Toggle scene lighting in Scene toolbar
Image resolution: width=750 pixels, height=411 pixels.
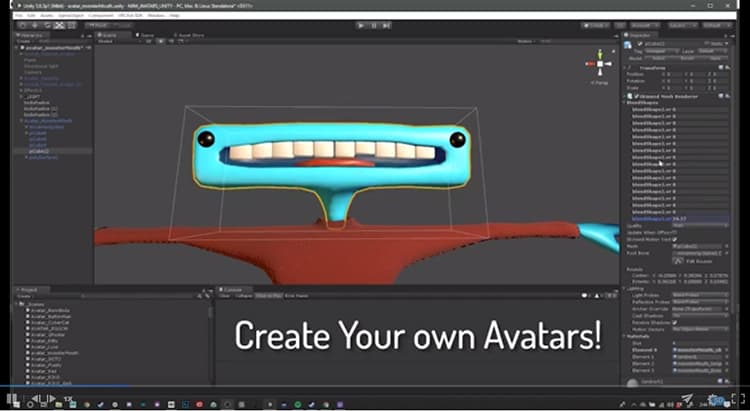click(x=161, y=42)
